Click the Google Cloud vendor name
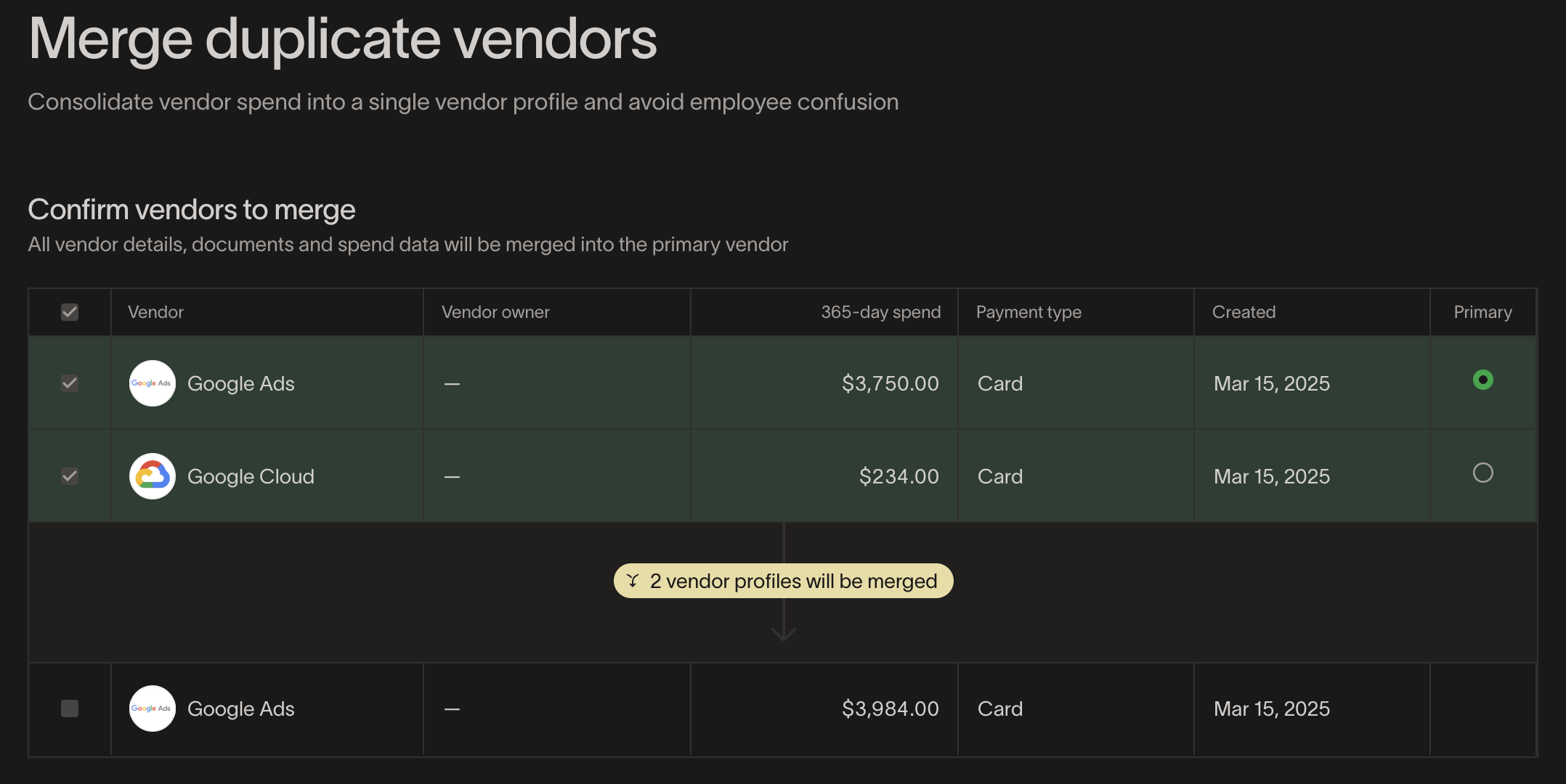 [x=251, y=476]
